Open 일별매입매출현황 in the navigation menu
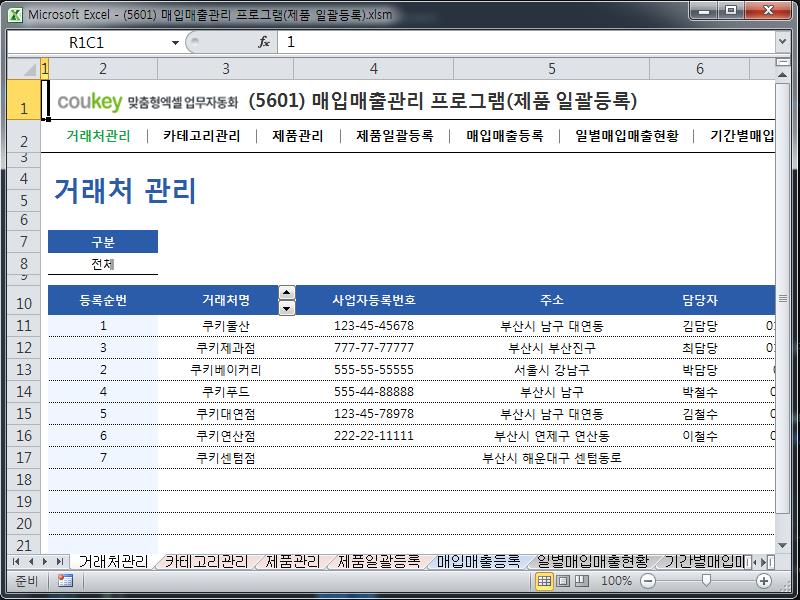The width and height of the screenshot is (800, 600). [x=627, y=136]
